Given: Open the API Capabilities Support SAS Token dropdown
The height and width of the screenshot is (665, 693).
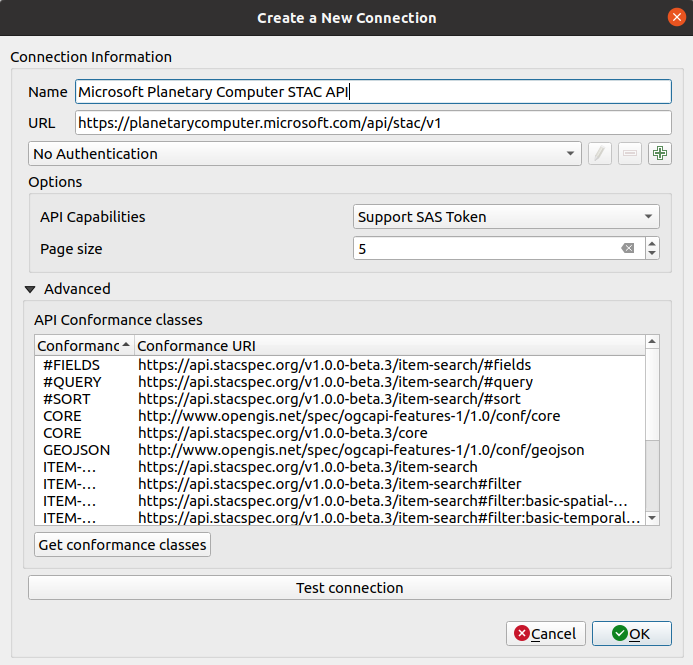Looking at the screenshot, I should (x=506, y=217).
